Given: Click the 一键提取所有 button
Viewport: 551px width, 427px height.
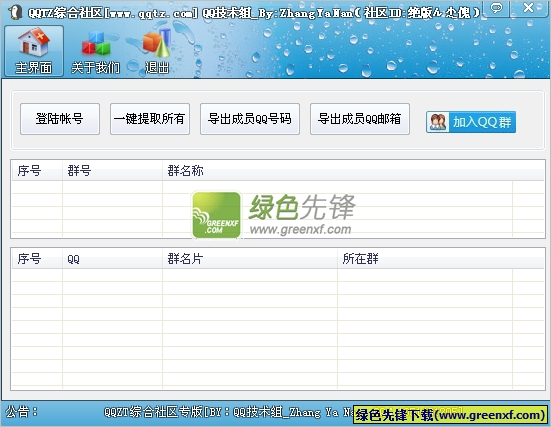Looking at the screenshot, I should tap(150, 119).
